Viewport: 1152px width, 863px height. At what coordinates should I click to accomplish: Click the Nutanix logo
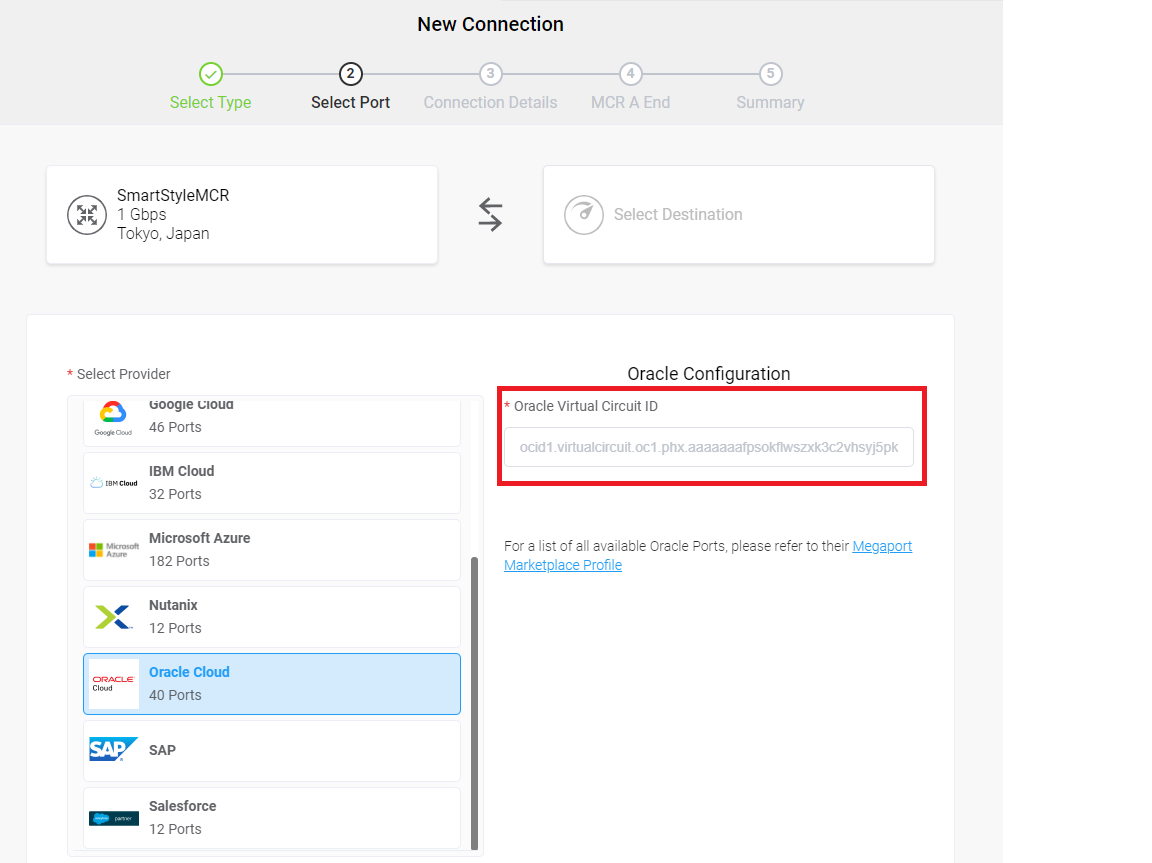(x=114, y=617)
